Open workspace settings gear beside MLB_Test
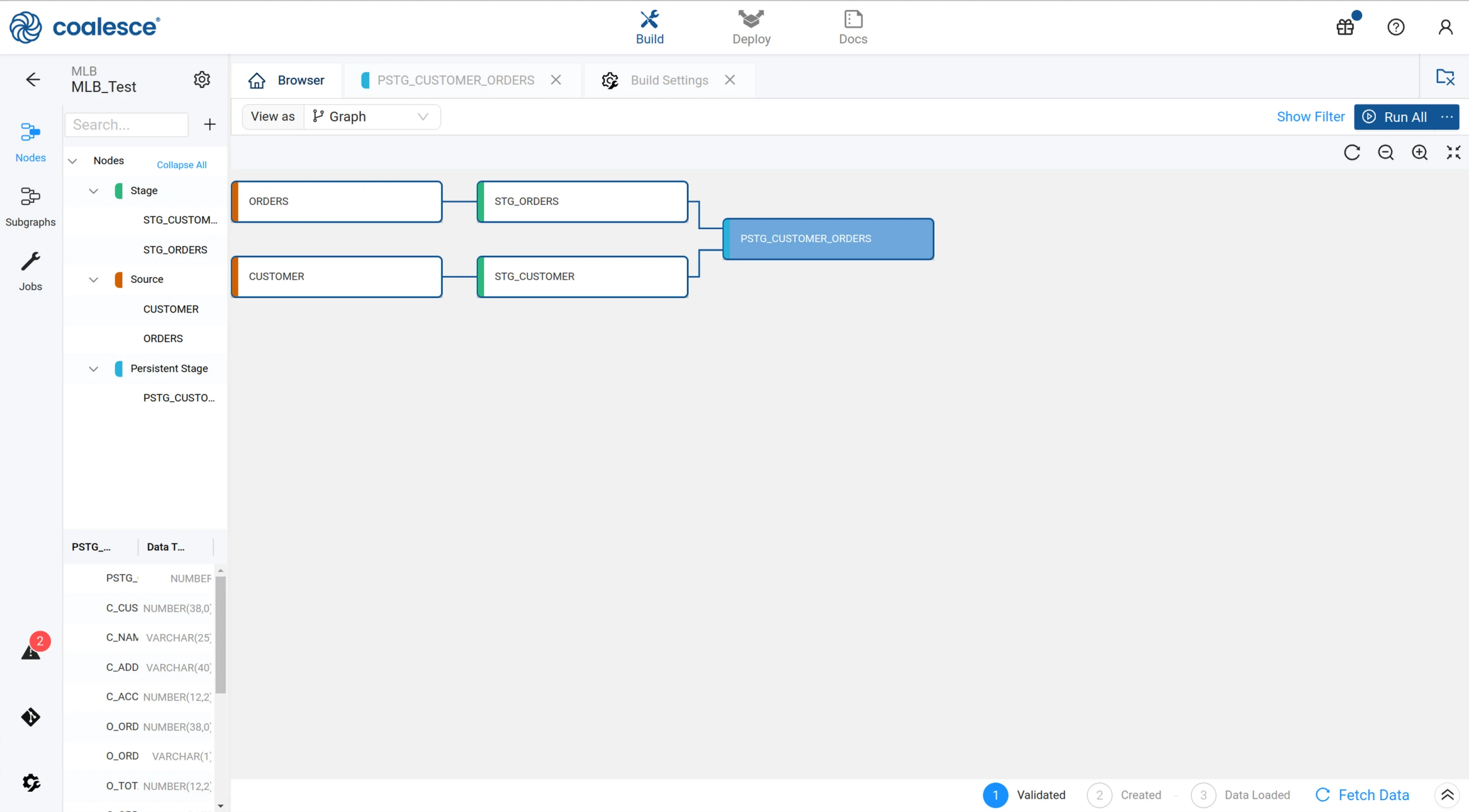1469x812 pixels. point(202,79)
